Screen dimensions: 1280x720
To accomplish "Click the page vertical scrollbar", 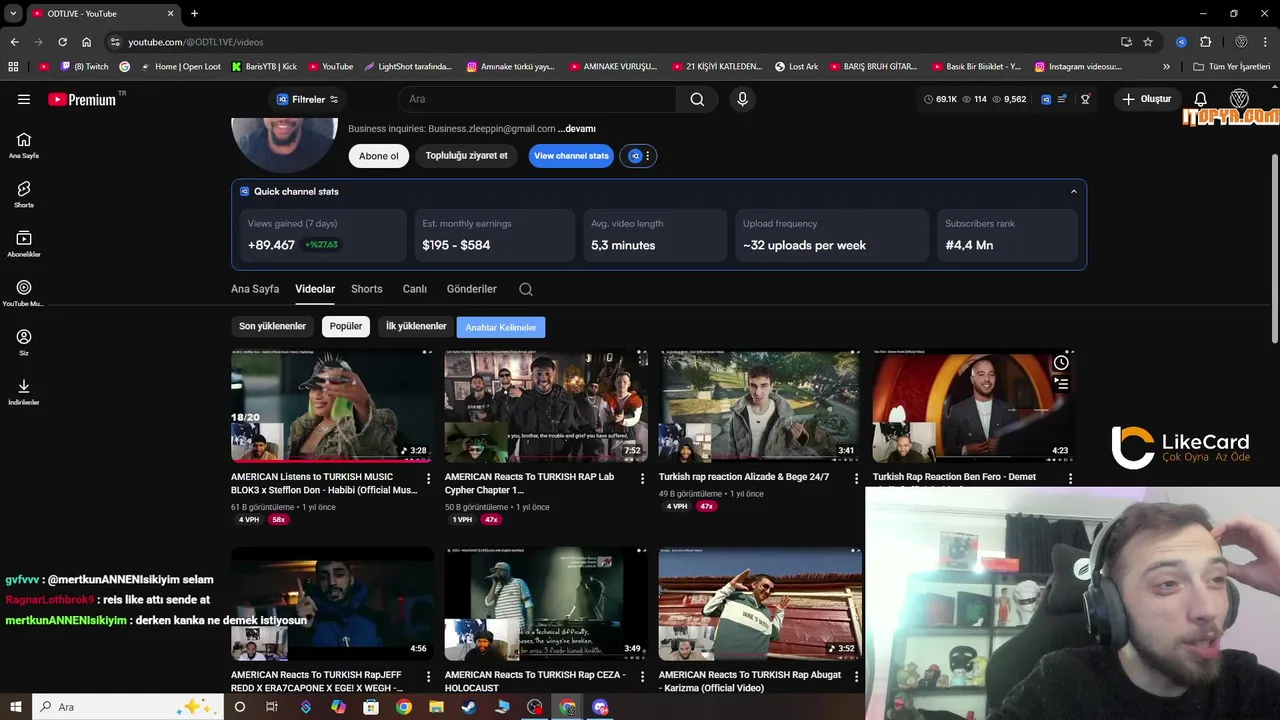I will (1274, 250).
